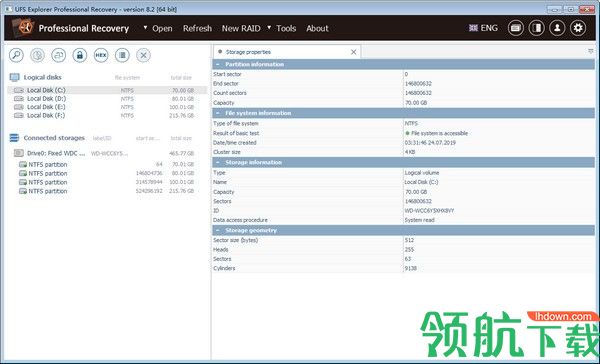Click the list properties toolbar icon

[x=122, y=55]
